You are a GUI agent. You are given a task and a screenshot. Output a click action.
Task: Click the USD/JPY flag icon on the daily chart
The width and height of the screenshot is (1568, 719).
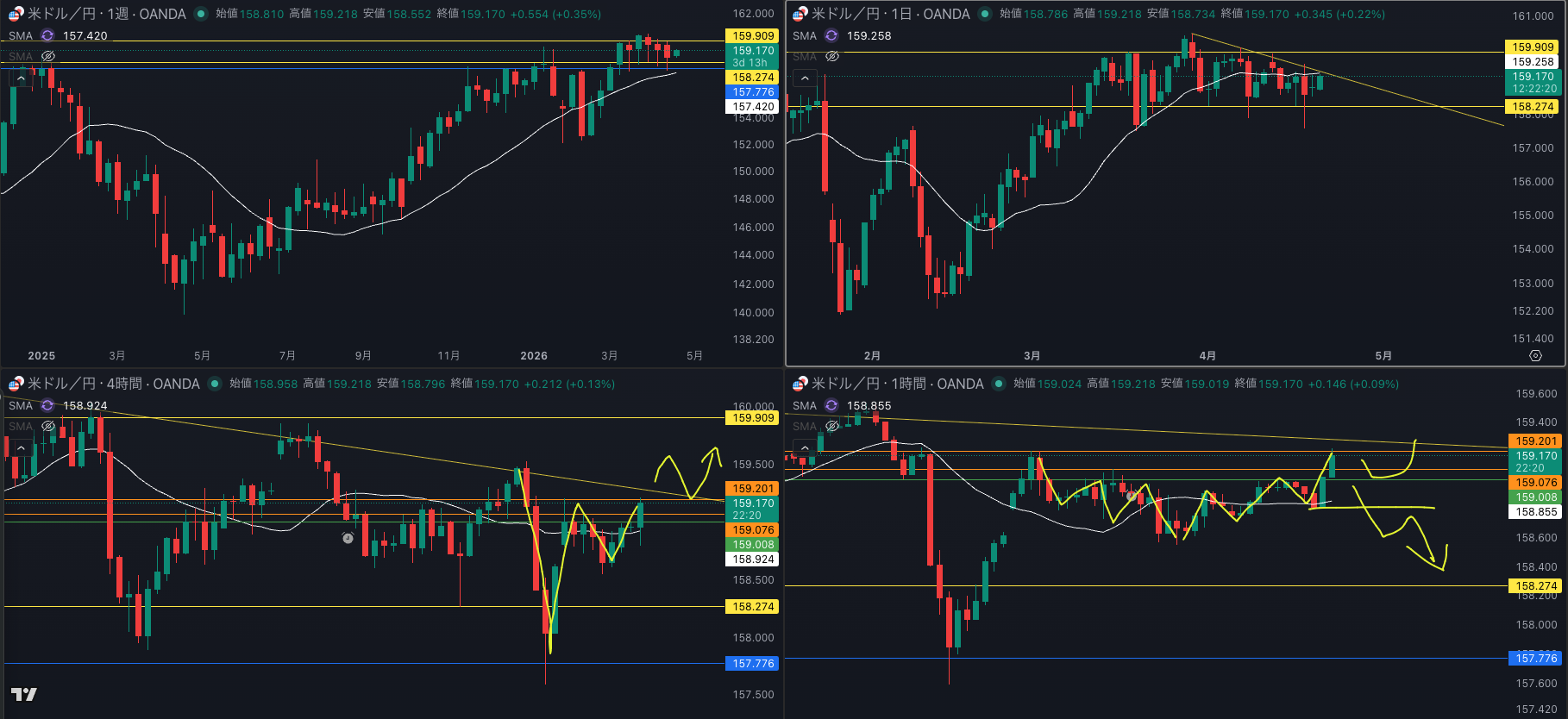tap(800, 14)
